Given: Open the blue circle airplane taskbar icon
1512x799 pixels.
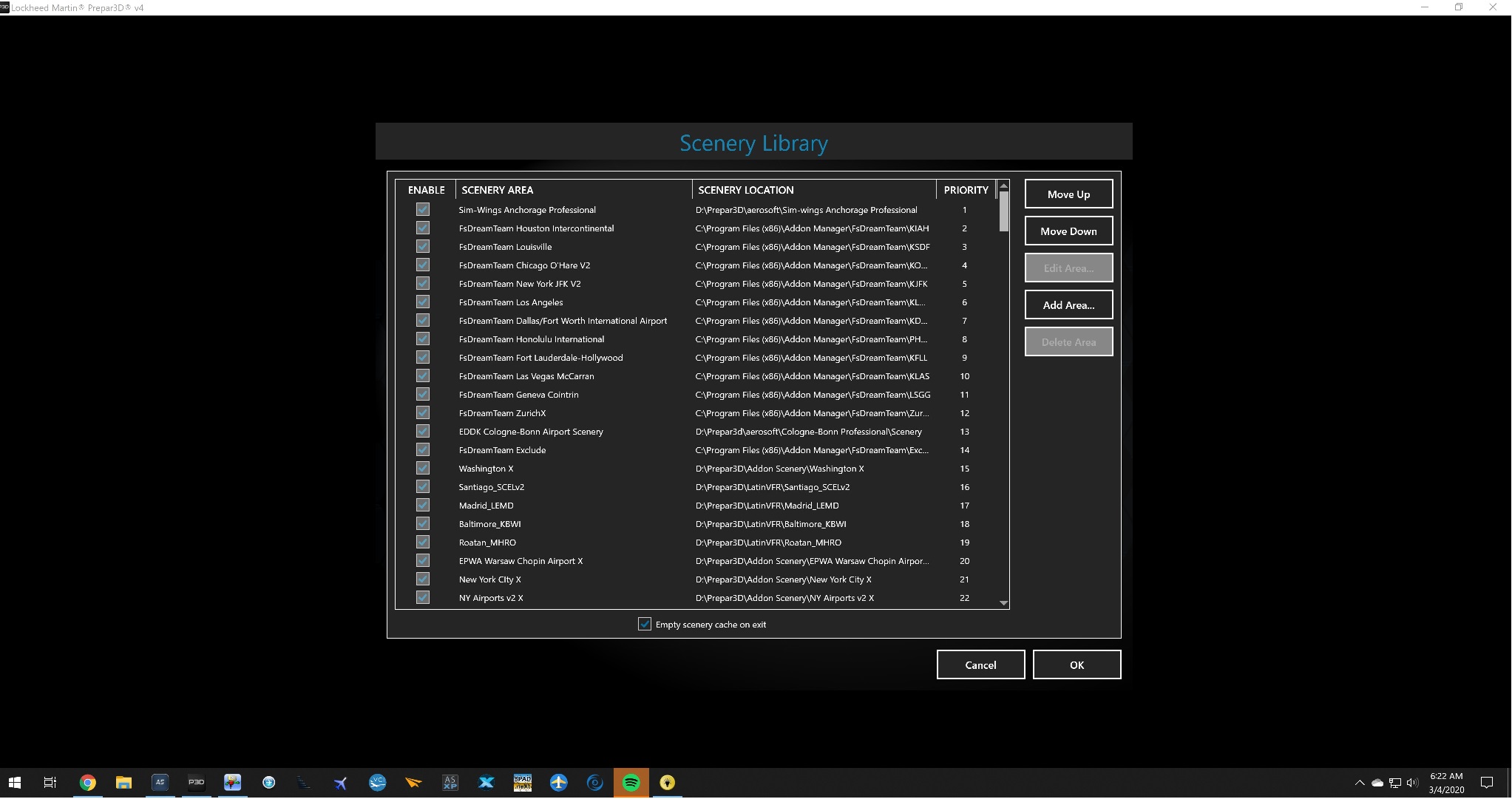Looking at the screenshot, I should point(559,783).
